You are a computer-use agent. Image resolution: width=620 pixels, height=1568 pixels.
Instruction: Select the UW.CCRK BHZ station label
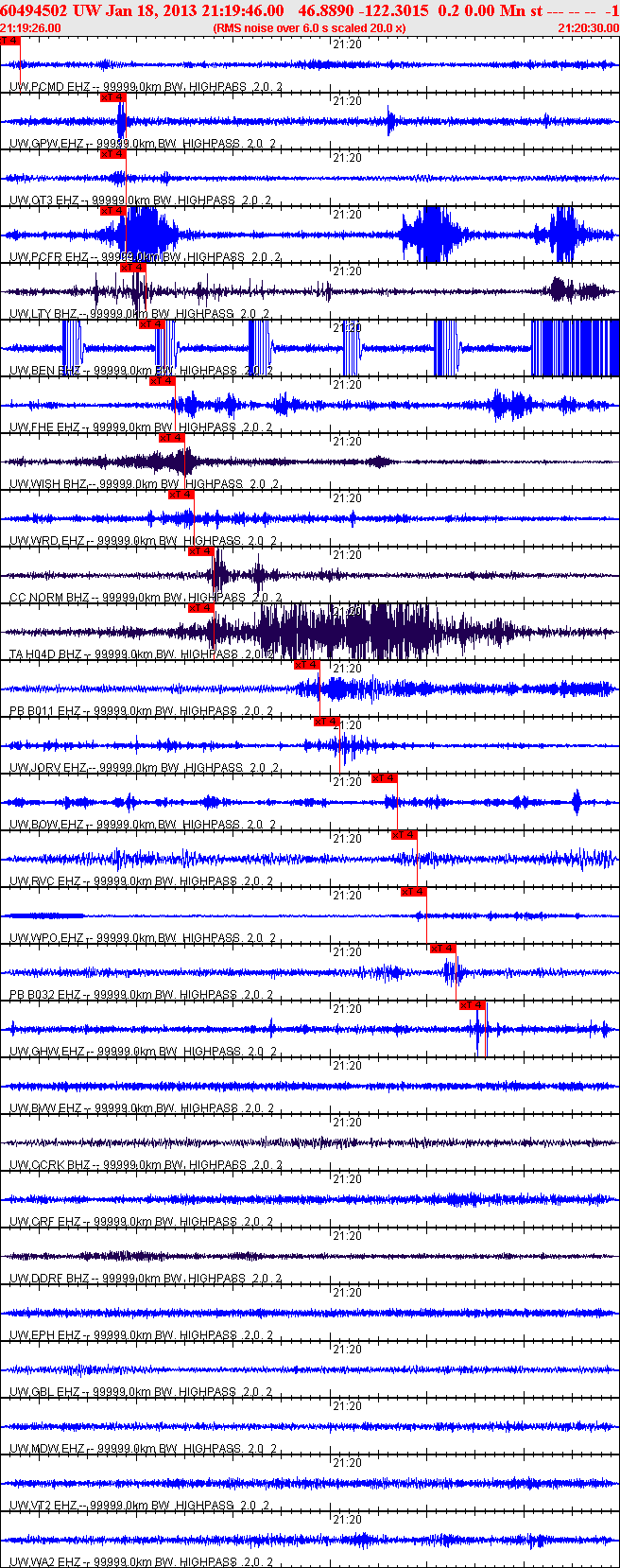[49, 1165]
